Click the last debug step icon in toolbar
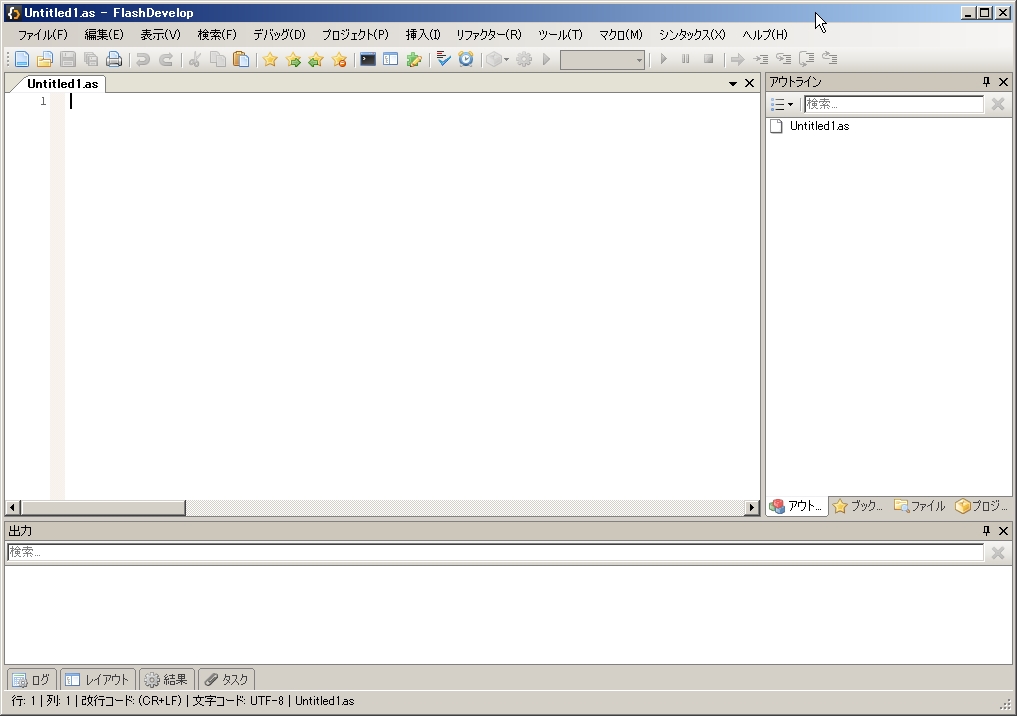The width and height of the screenshot is (1017, 716). [x=830, y=59]
